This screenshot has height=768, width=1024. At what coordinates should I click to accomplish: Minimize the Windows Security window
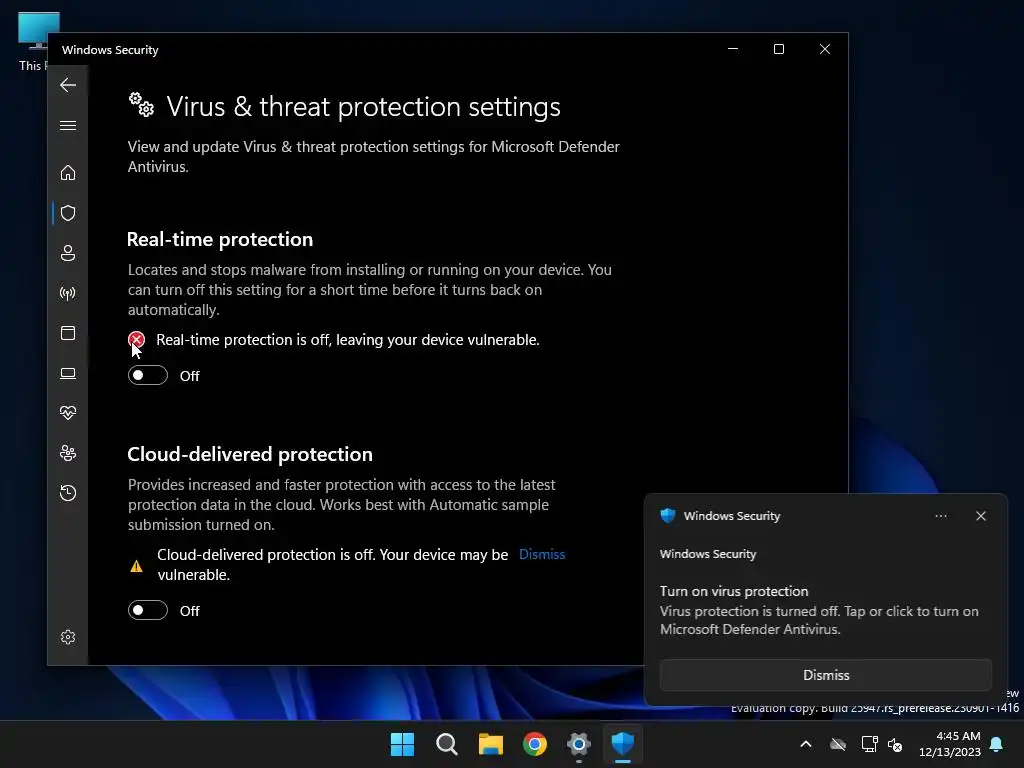tap(733, 49)
